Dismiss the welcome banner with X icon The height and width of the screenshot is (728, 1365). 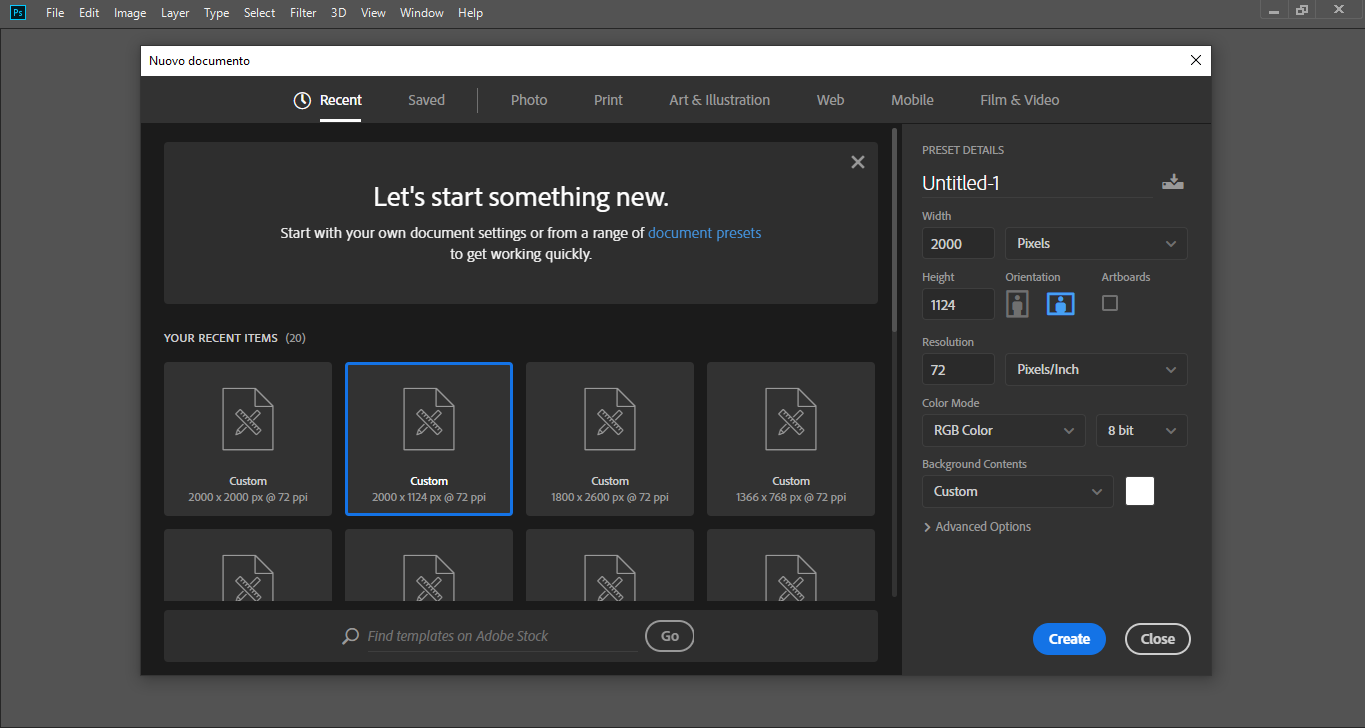(857, 162)
